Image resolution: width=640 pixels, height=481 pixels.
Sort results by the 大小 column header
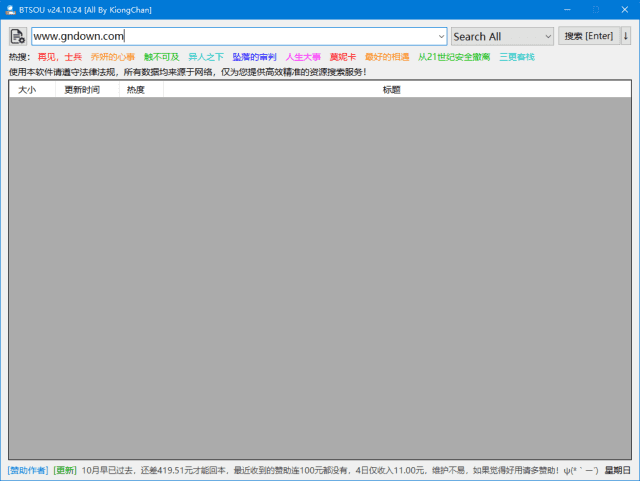click(x=32, y=90)
